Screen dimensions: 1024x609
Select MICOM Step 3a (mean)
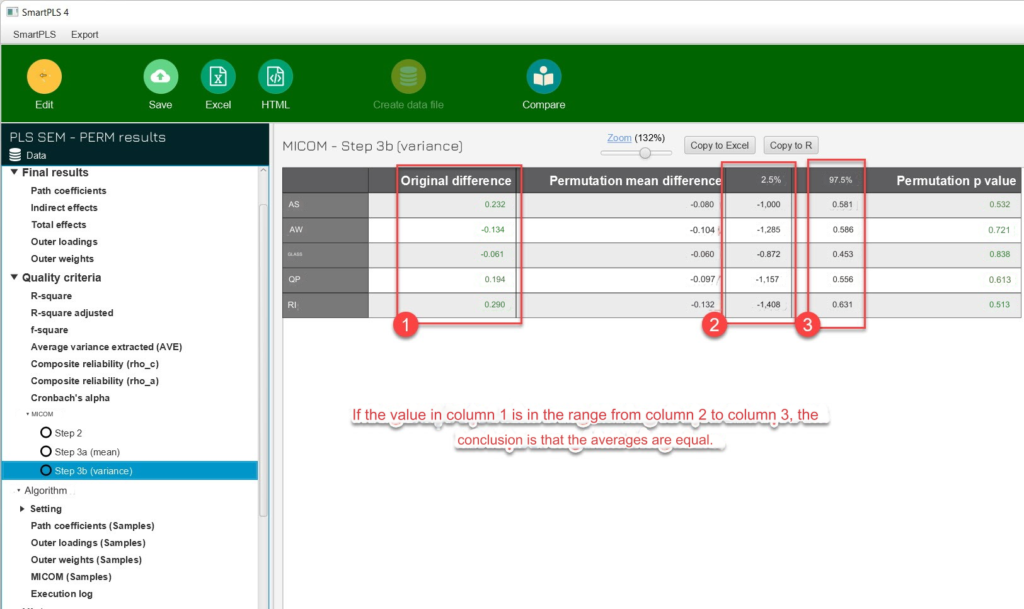pos(46,452)
